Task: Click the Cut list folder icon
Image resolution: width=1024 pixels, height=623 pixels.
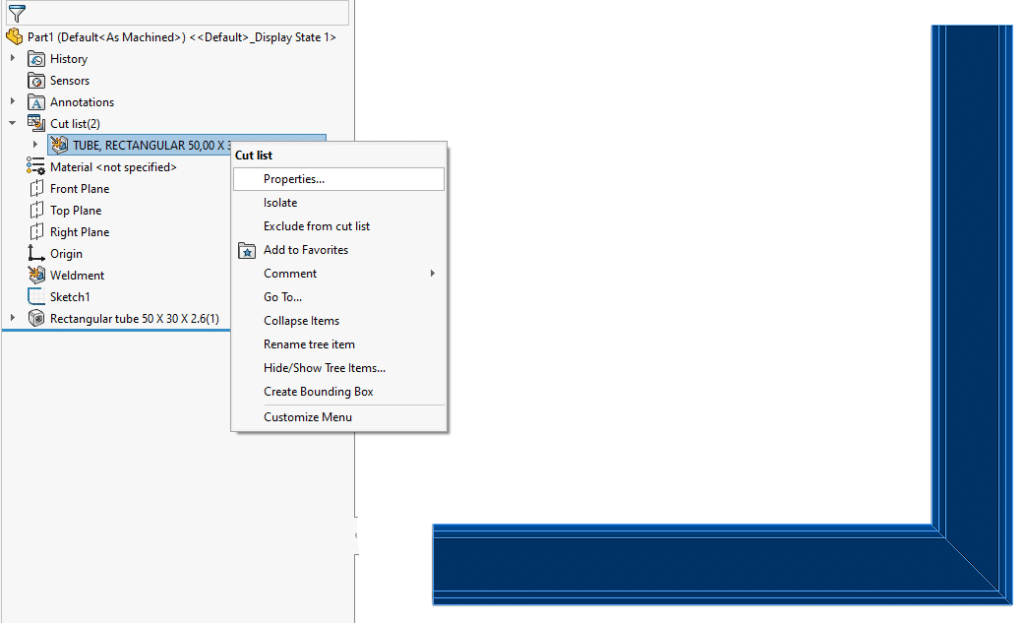Action: click(34, 123)
